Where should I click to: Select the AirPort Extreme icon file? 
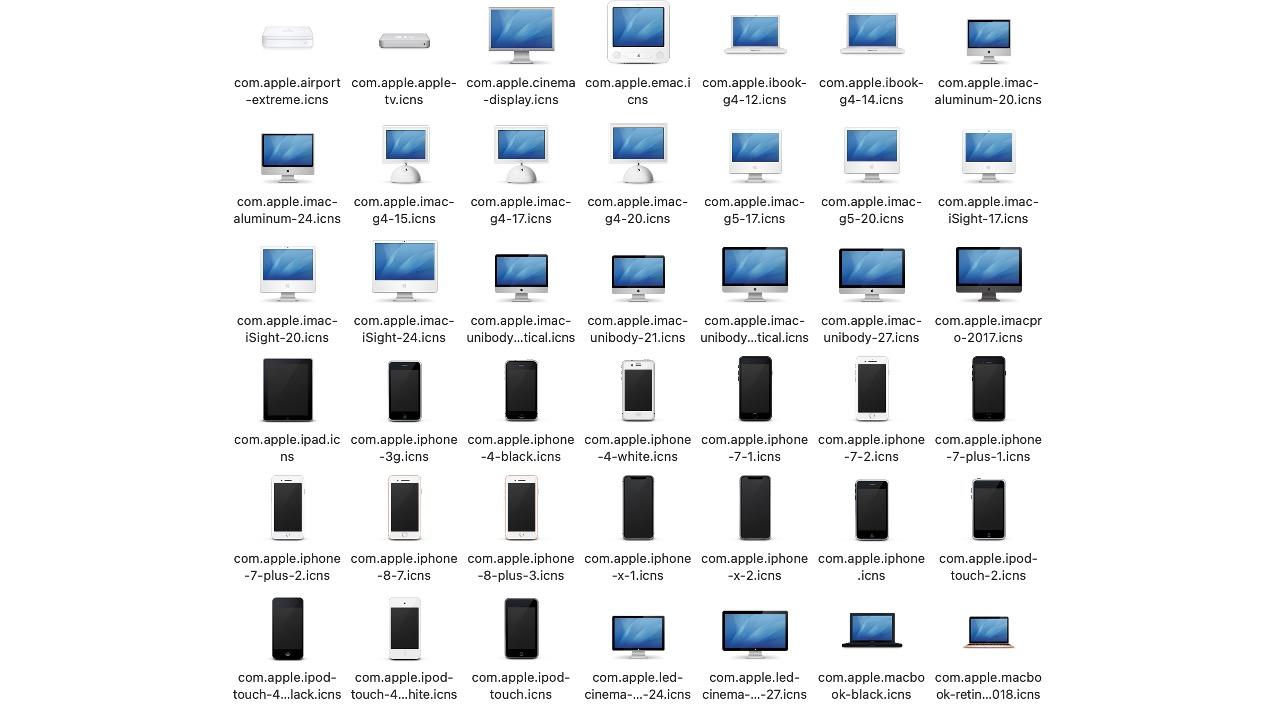(x=287, y=38)
